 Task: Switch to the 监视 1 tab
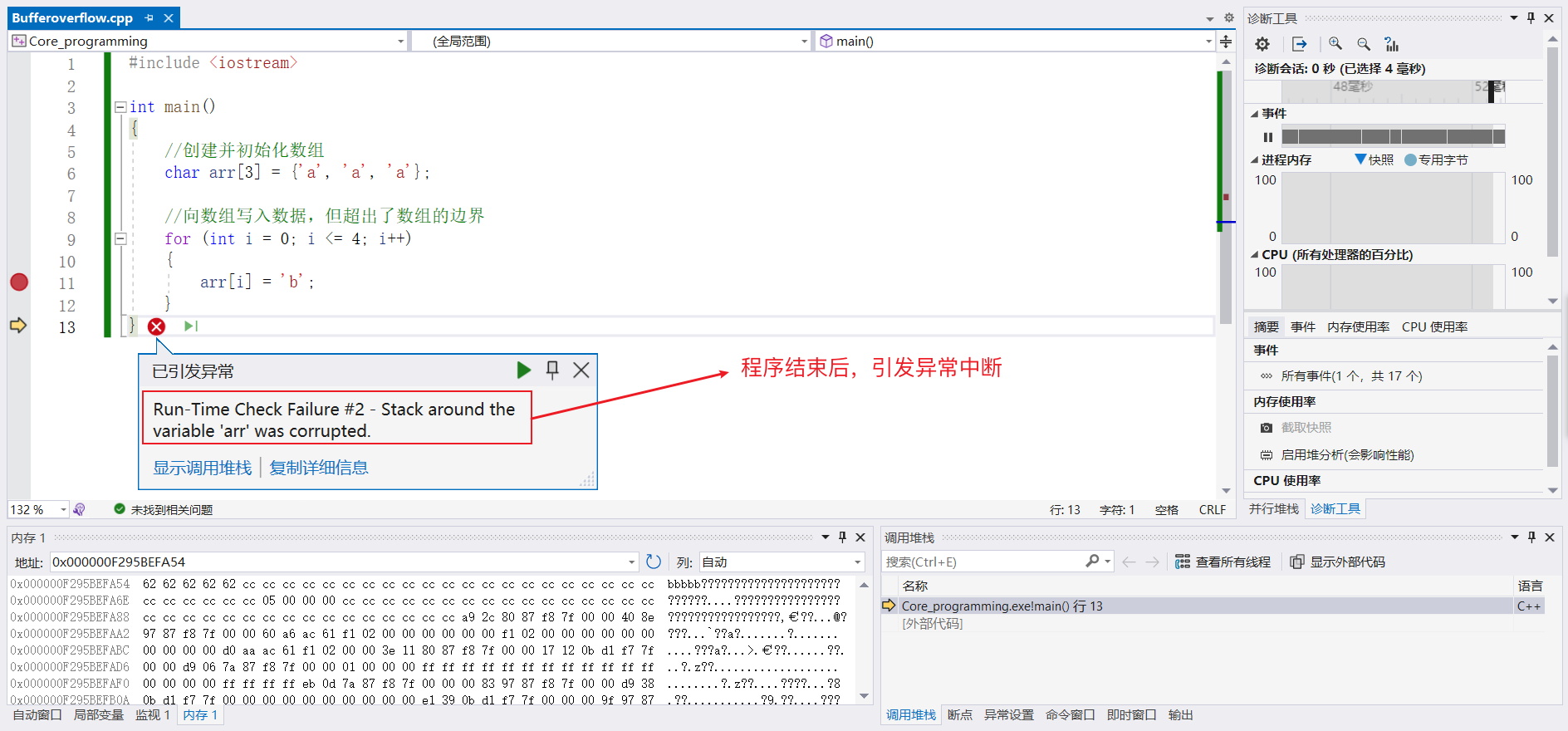[x=153, y=714]
